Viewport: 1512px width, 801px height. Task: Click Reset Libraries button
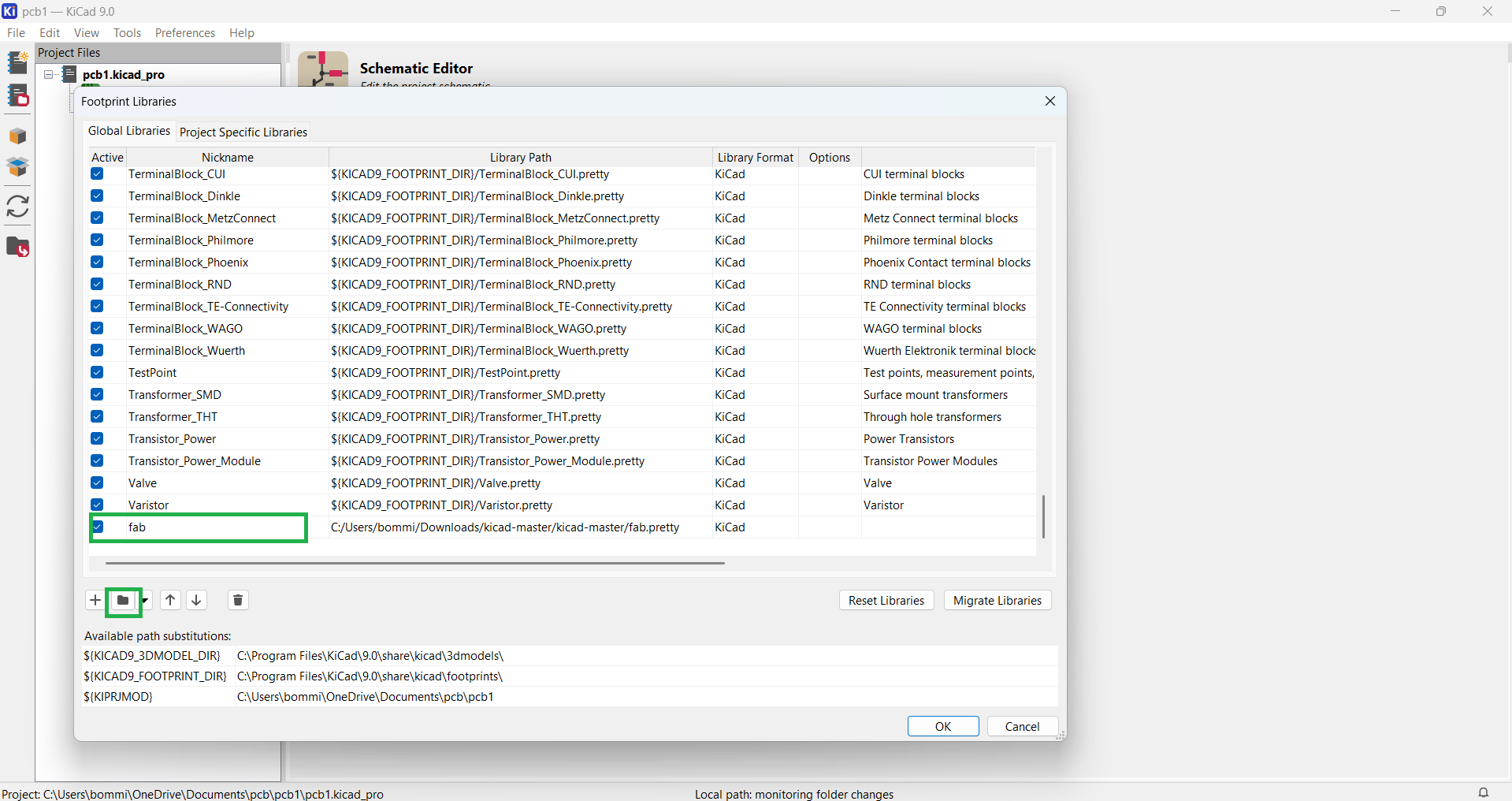pos(886,601)
